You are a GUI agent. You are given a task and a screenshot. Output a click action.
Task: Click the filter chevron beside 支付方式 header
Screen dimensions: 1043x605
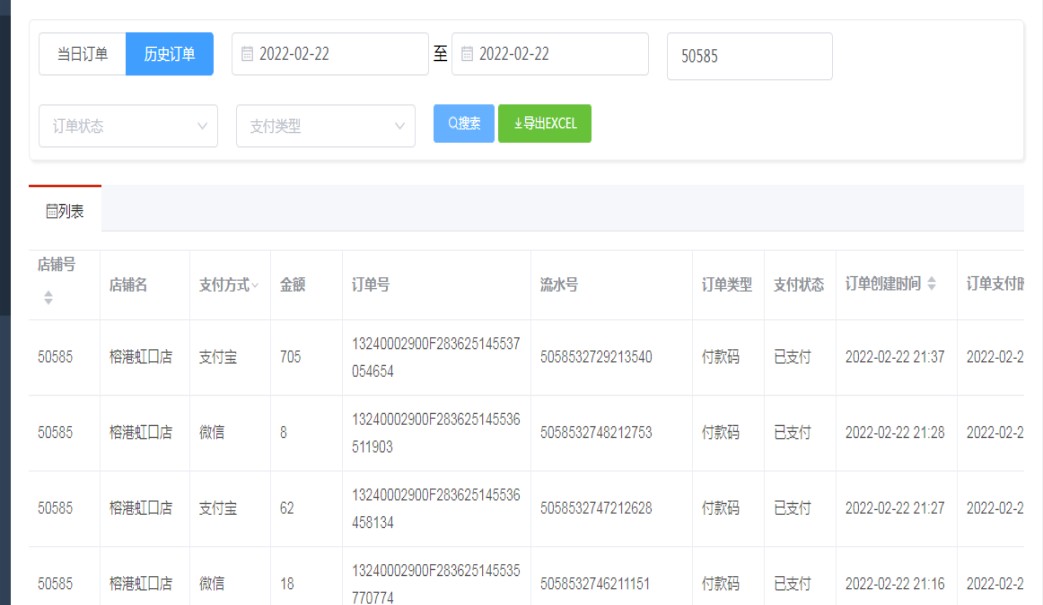tap(255, 286)
